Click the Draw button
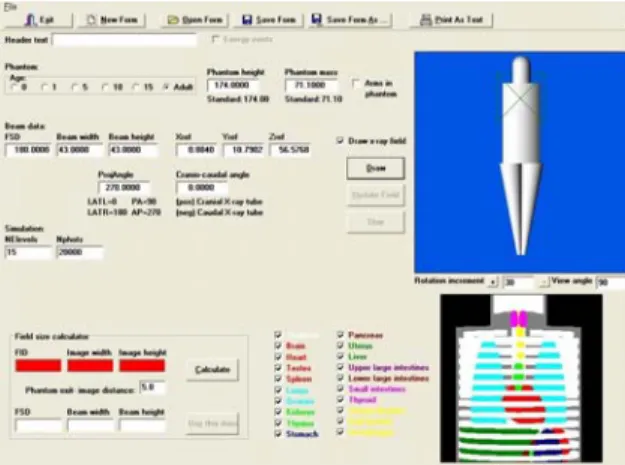 (375, 168)
